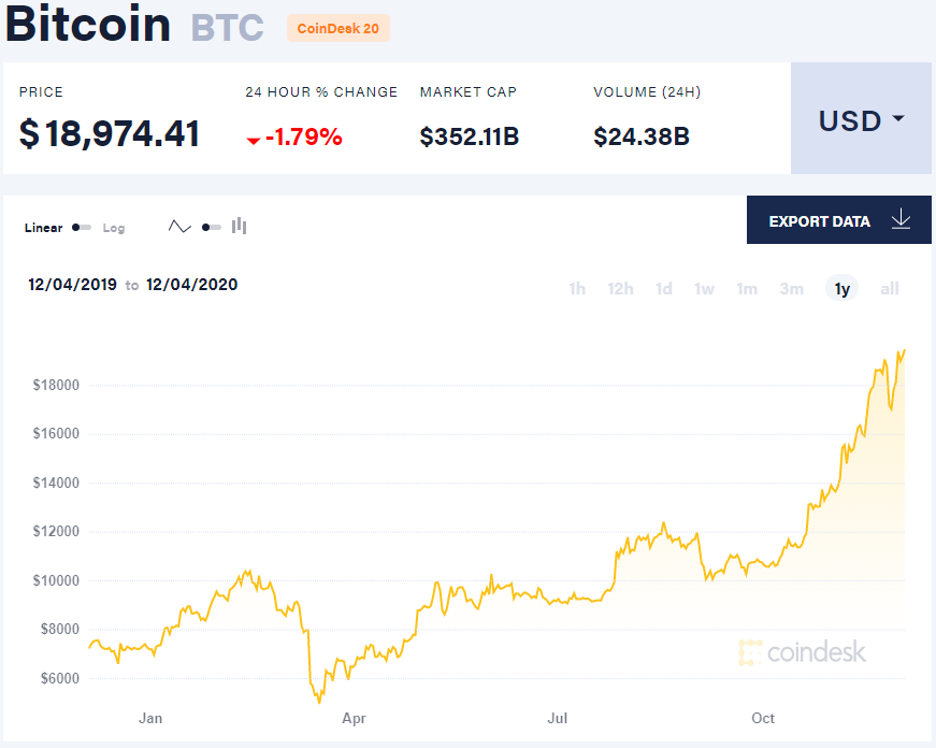Switch to the 1w time range

(x=704, y=289)
